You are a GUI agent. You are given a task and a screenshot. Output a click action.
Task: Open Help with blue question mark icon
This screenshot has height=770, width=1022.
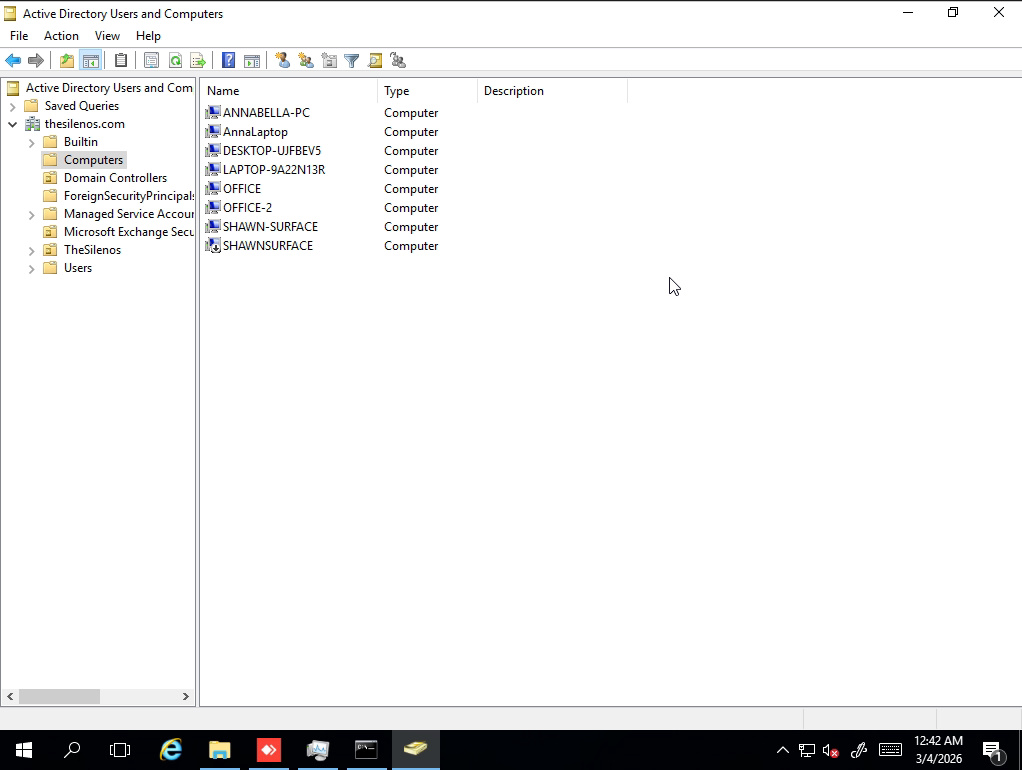pyautogui.click(x=228, y=61)
